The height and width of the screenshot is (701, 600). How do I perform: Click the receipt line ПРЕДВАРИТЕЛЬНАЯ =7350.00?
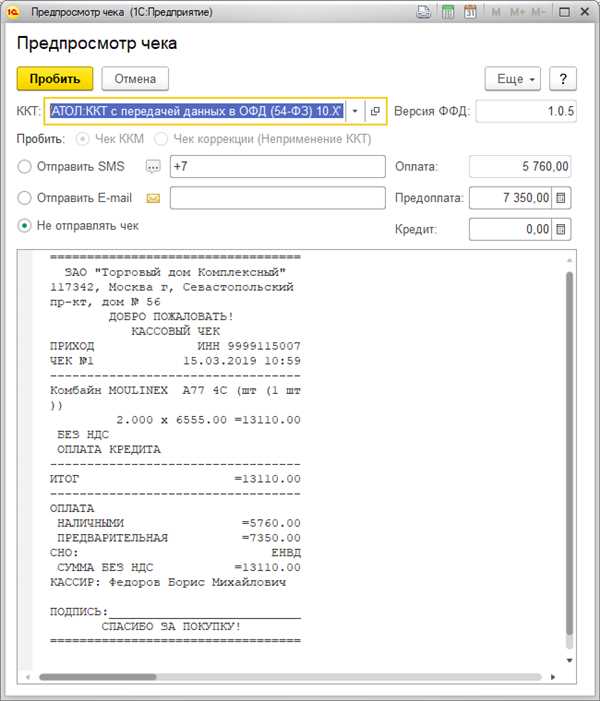tap(179, 538)
